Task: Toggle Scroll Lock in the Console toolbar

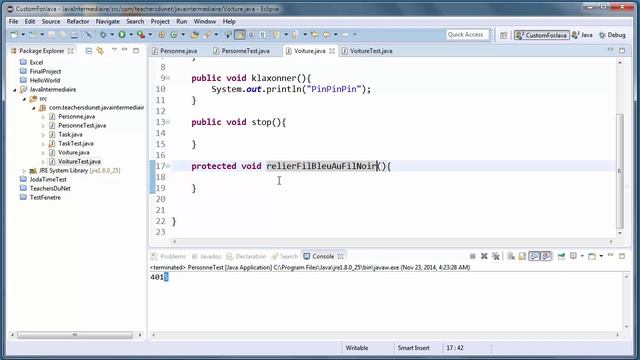Action: pos(522,256)
